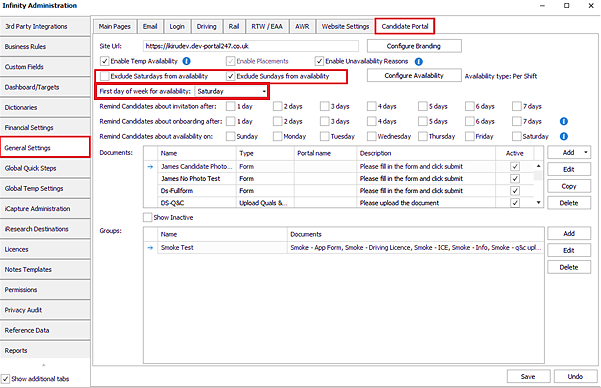Viewport: 601px width, 388px height.
Task: Toggle Enable Temp Availability checkbox
Action: pos(105,61)
